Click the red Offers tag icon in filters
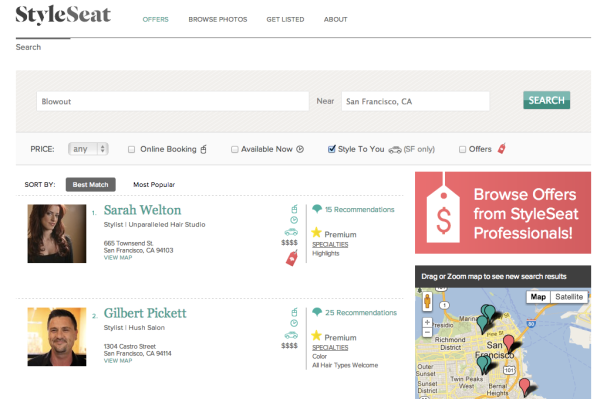Image resolution: width=607 pixels, height=399 pixels. tap(502, 148)
